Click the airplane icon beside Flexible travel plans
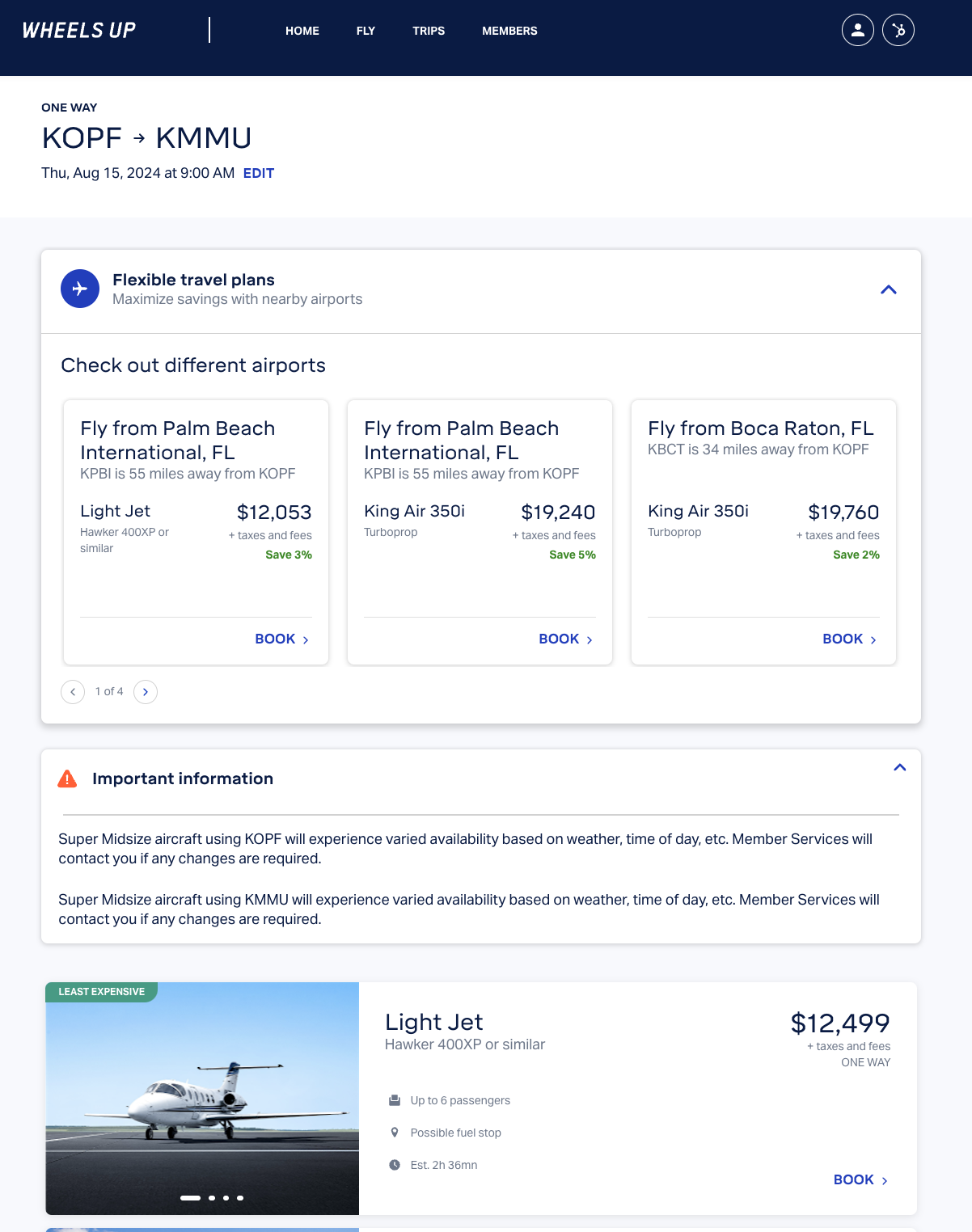Viewport: 972px width, 1232px height. [80, 288]
